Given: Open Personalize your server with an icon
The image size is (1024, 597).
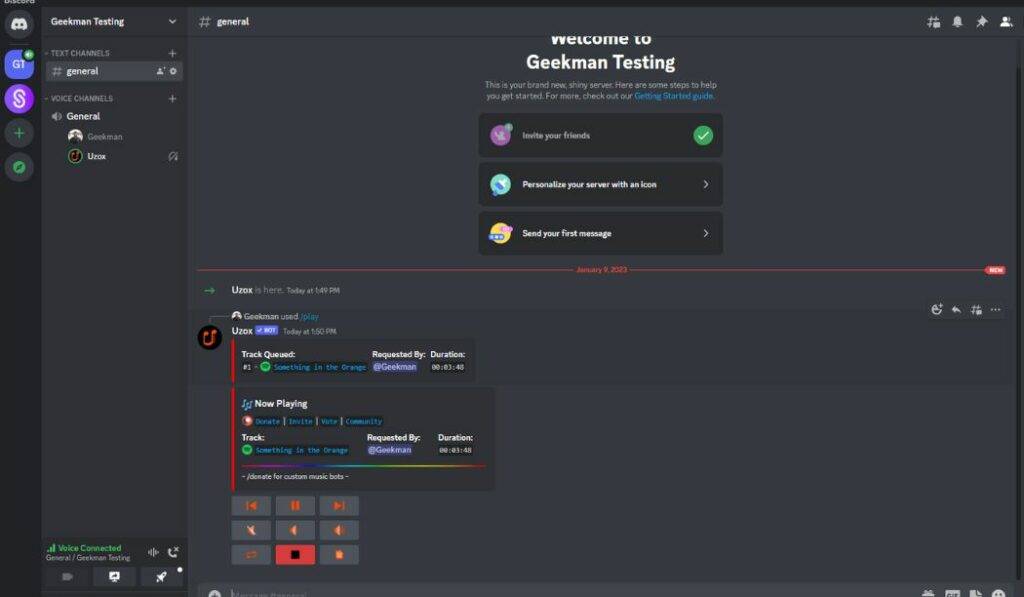Looking at the screenshot, I should [x=600, y=184].
